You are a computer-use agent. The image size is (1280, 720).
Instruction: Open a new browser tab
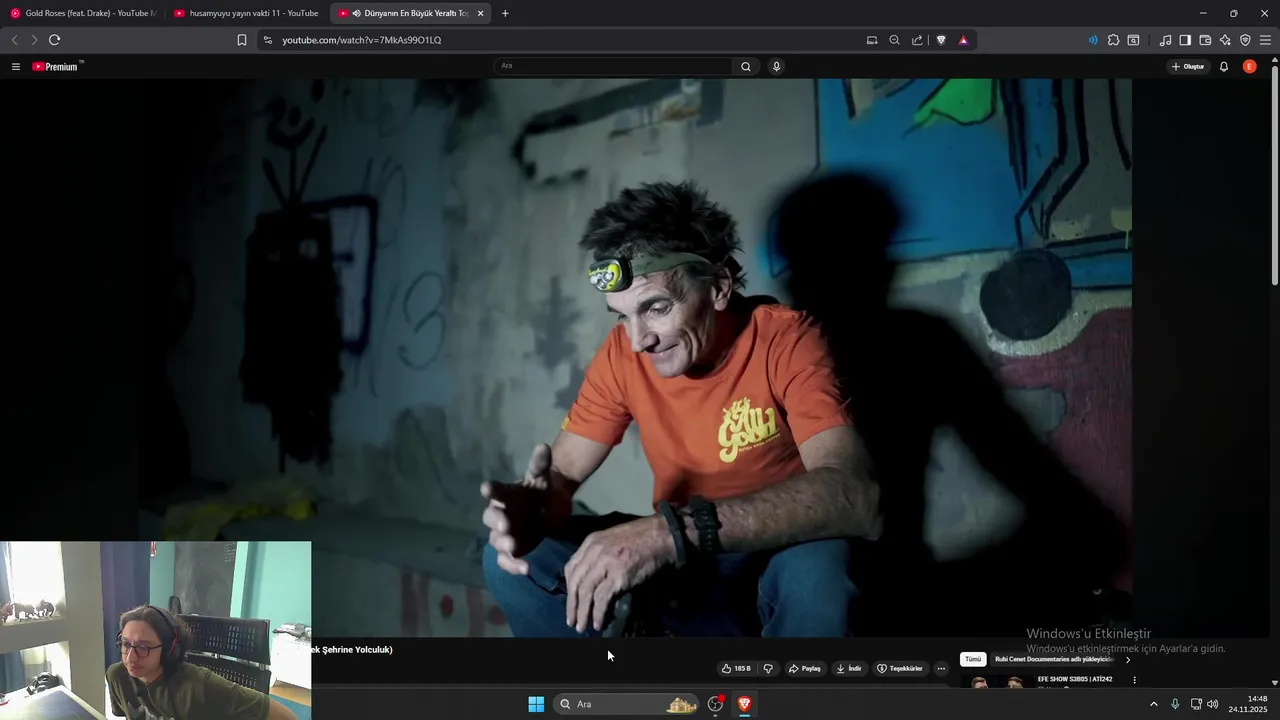tap(505, 13)
